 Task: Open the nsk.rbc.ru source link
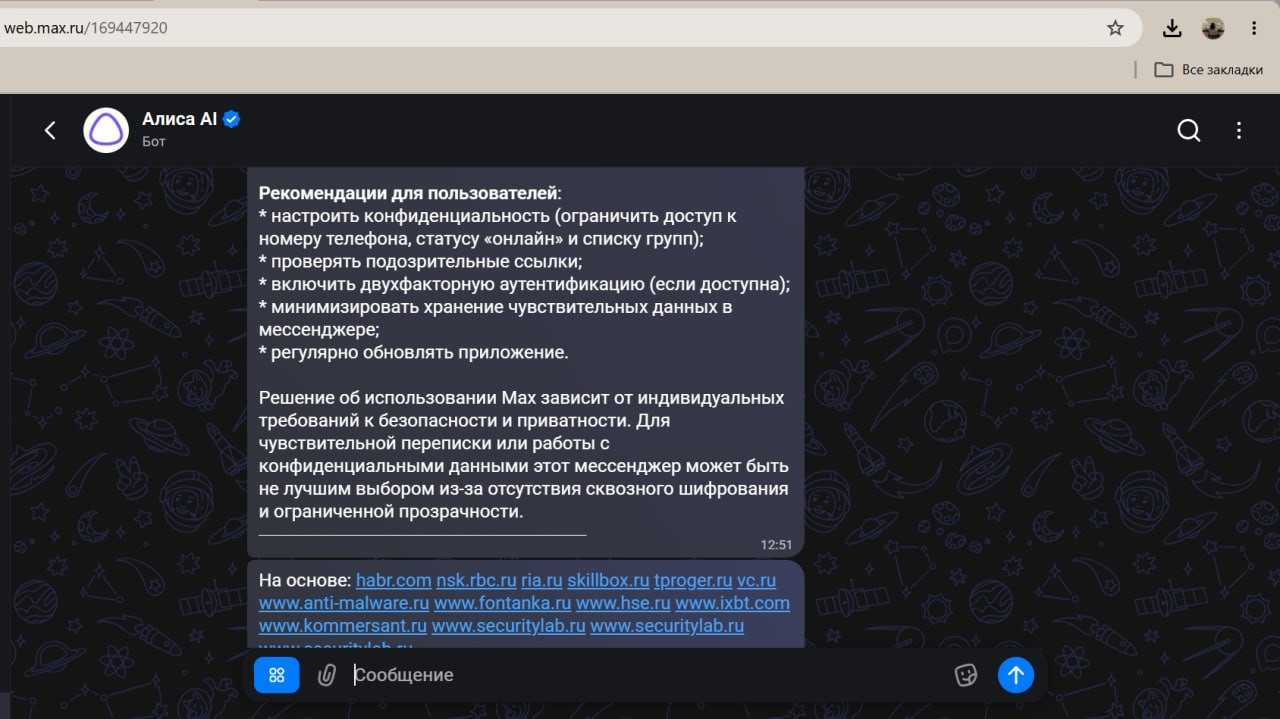tap(476, 580)
